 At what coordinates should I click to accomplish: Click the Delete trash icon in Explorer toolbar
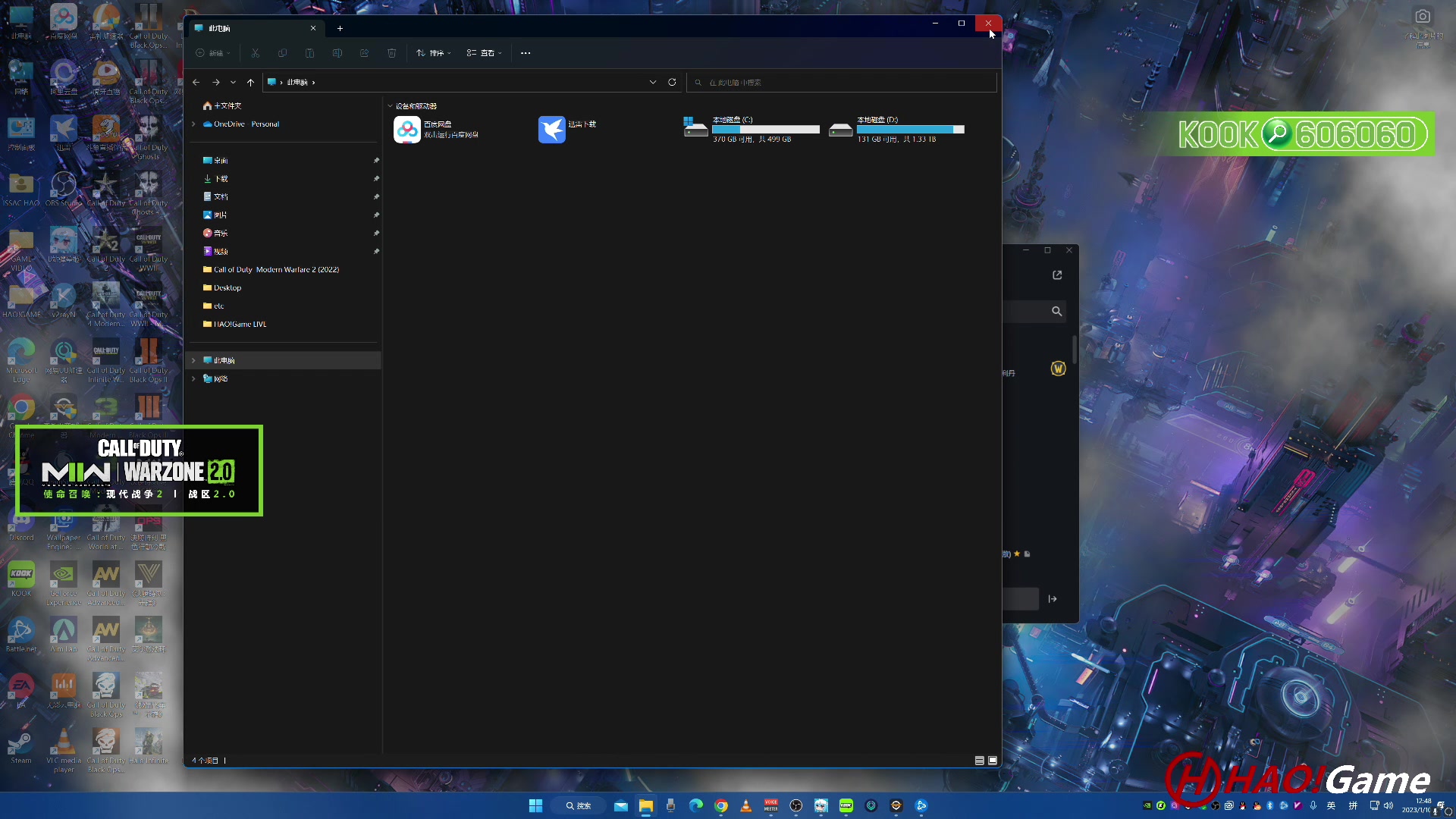click(x=392, y=53)
